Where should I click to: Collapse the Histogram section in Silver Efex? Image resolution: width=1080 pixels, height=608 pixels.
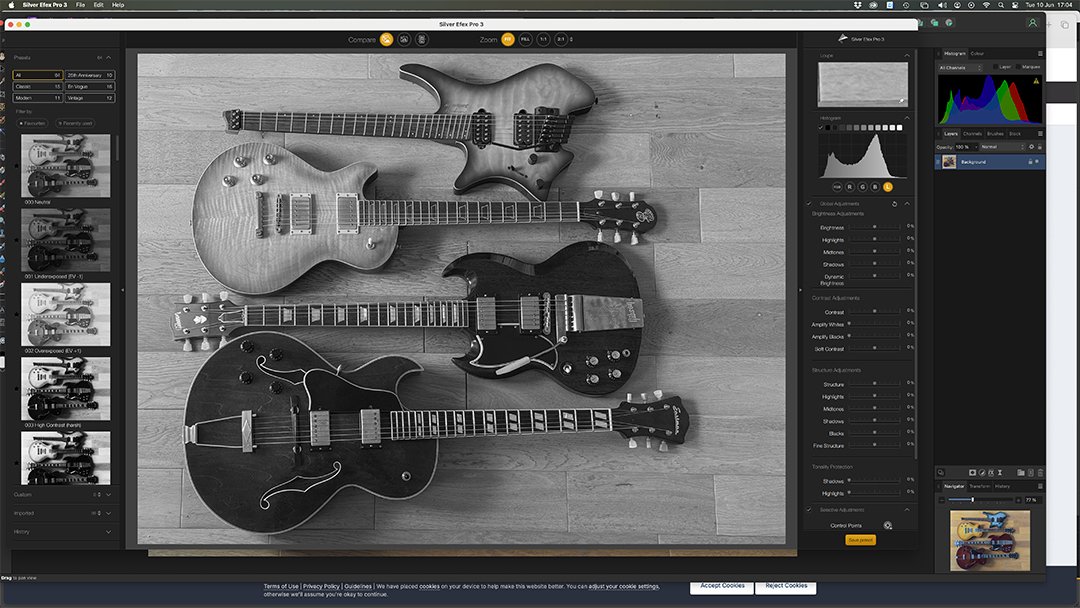(x=906, y=118)
